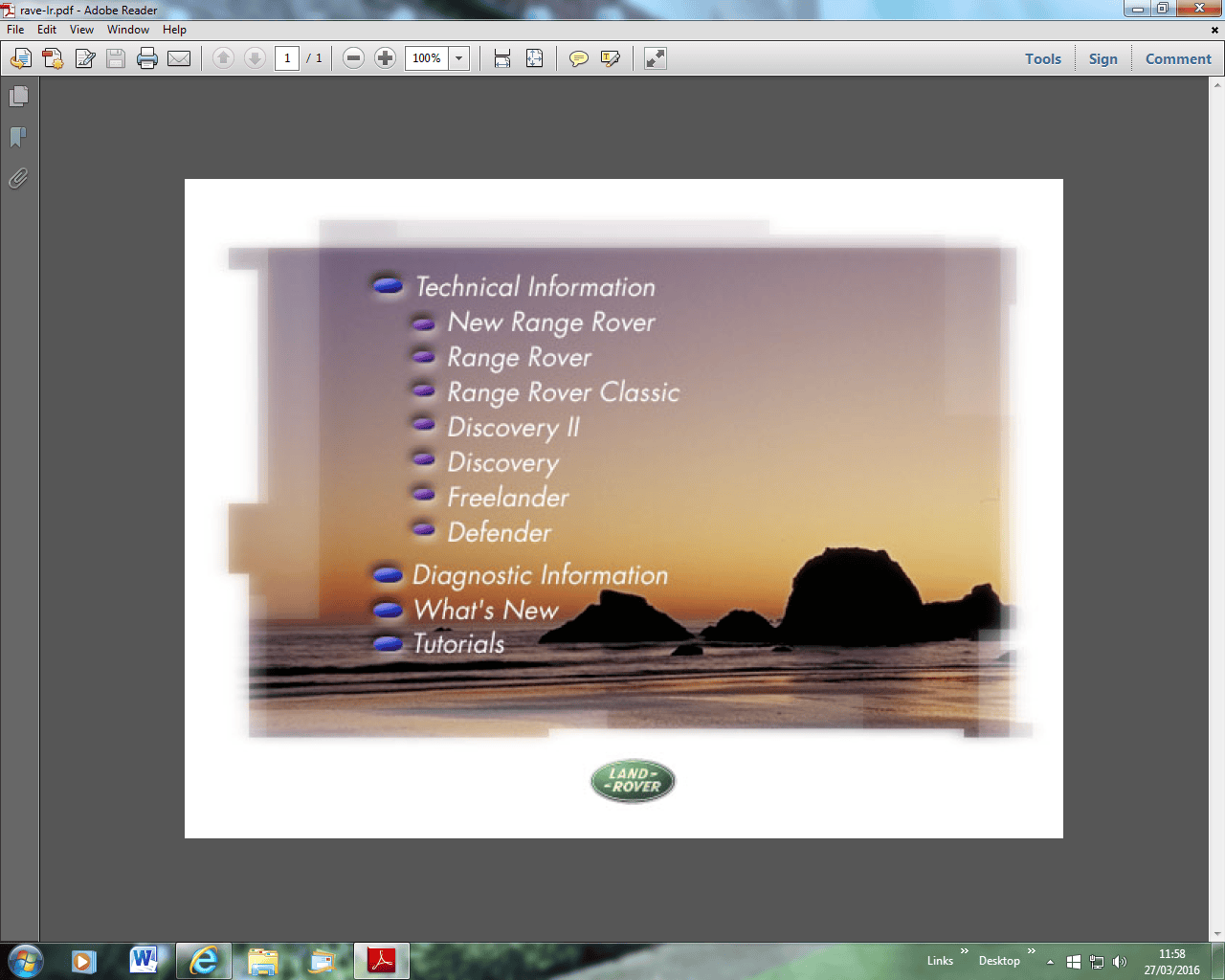
Task: Show the page thumbnails panel
Action: click(x=18, y=97)
